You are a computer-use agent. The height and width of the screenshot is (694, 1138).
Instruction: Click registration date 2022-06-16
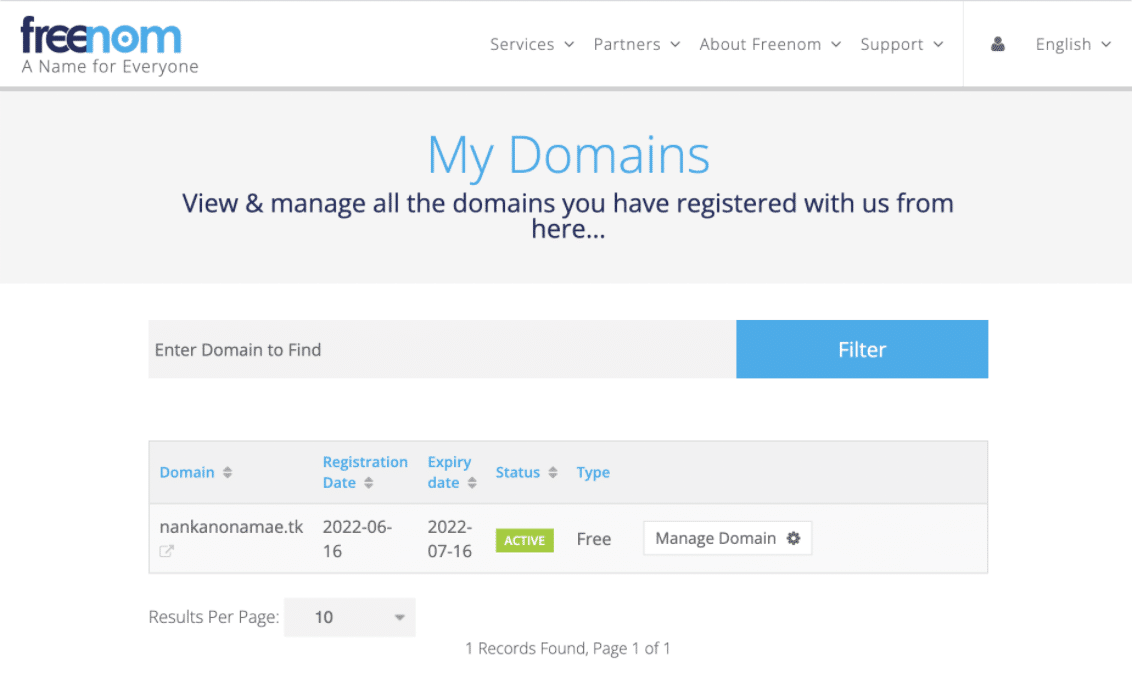coord(357,539)
